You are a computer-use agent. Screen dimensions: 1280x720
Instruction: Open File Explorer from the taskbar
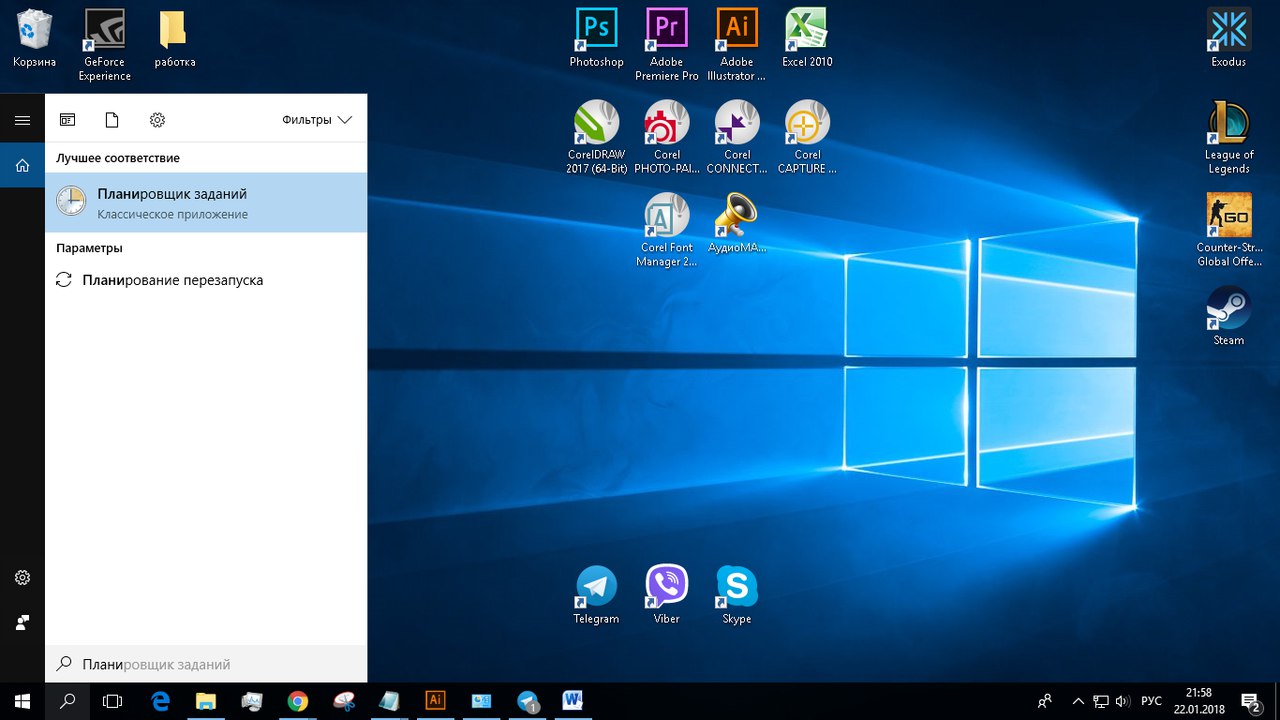(x=205, y=701)
